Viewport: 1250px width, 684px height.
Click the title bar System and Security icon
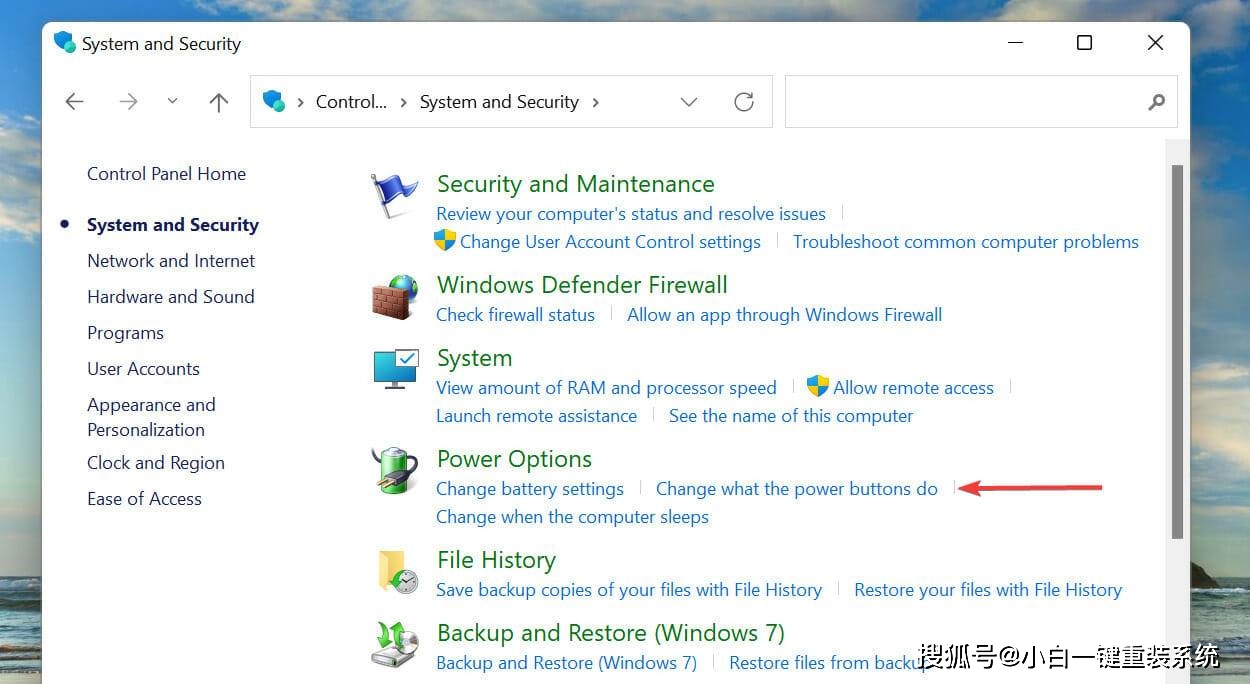[x=65, y=43]
